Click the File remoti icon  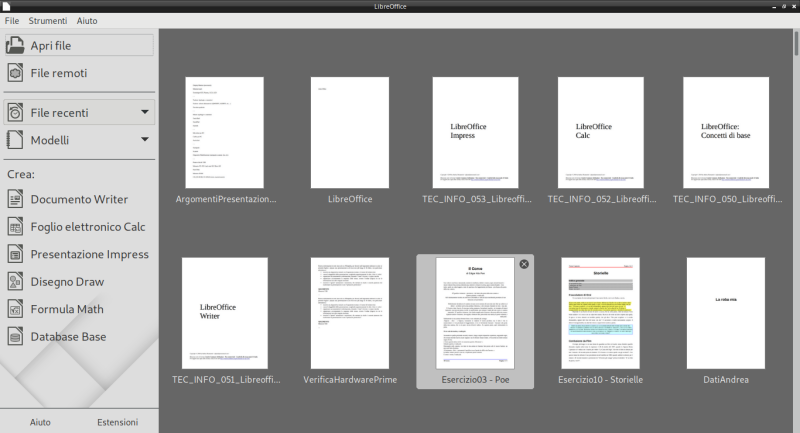click(x=16, y=73)
